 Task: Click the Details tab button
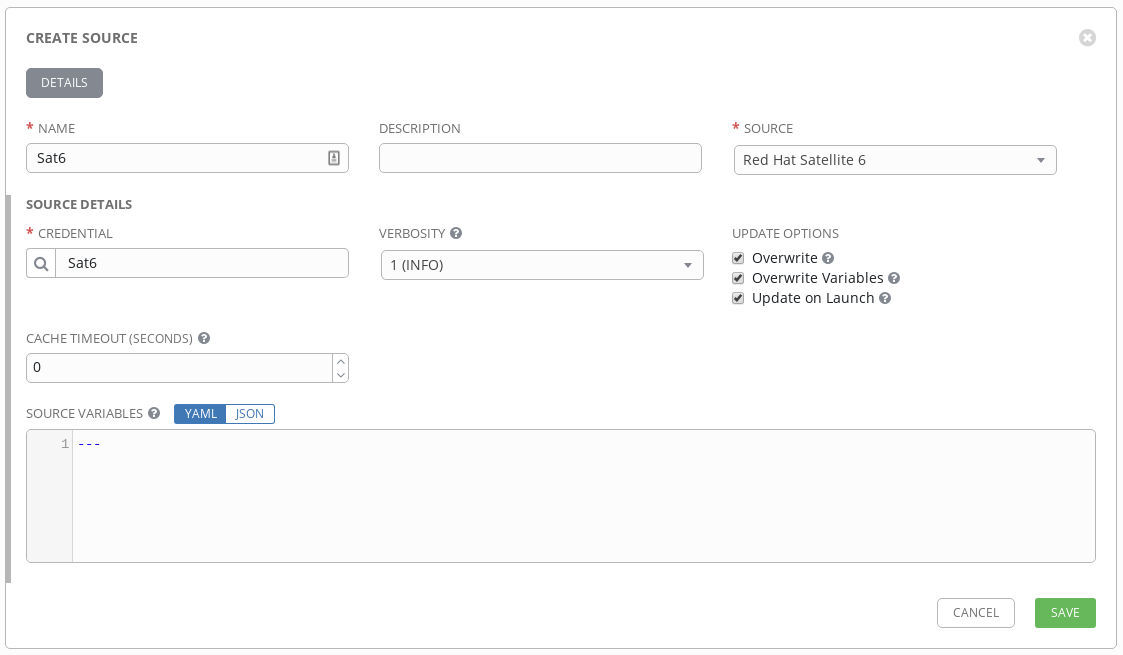click(64, 83)
